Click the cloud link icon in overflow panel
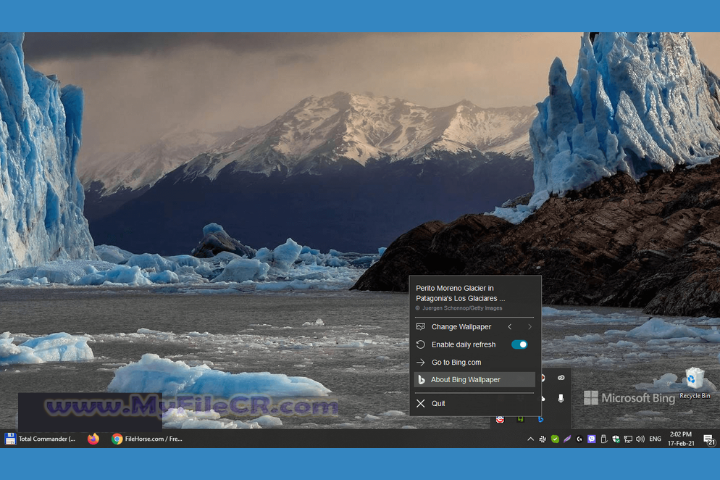Screen dimensions: 720x480 (x=561, y=378)
